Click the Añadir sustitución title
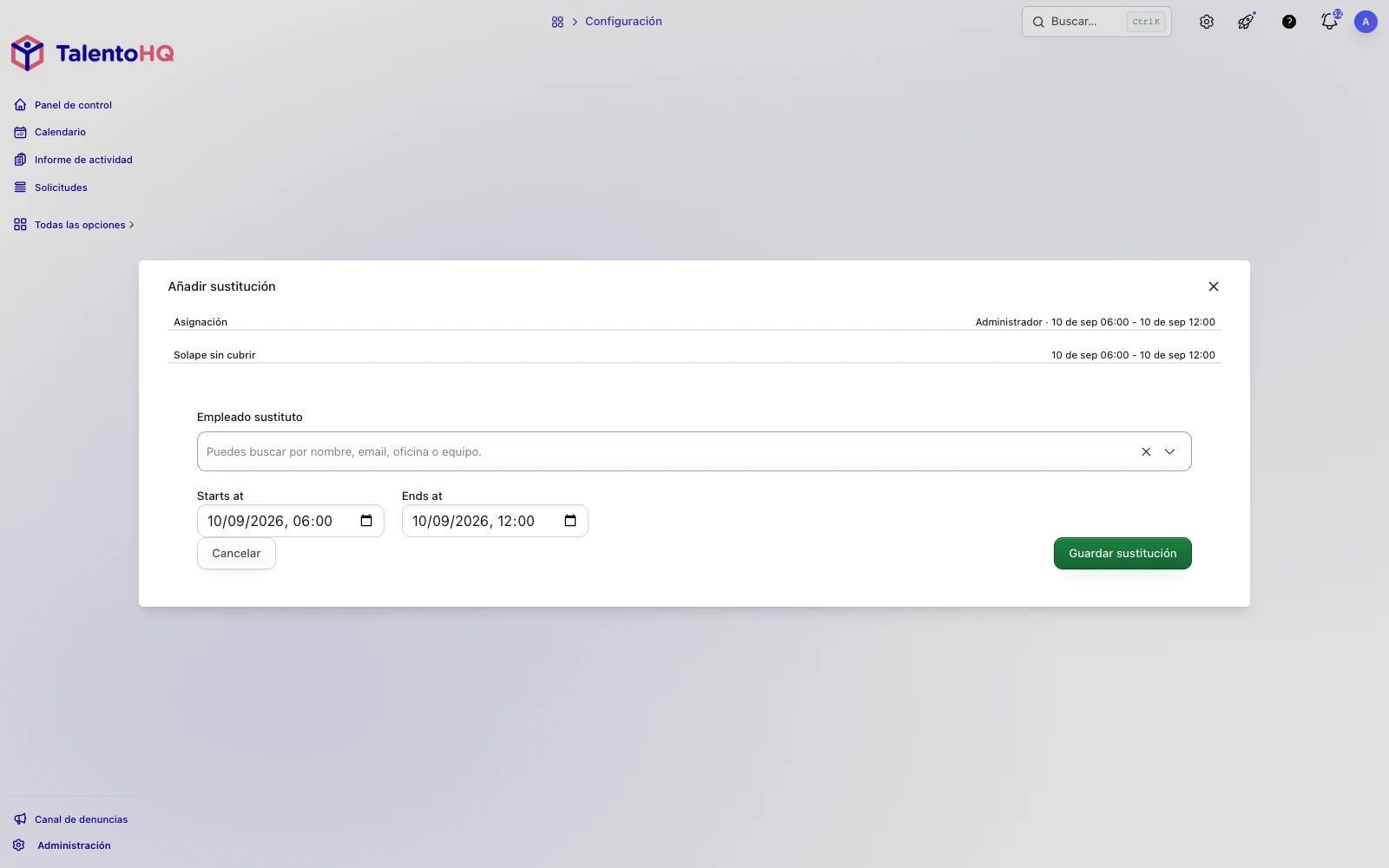 click(x=222, y=286)
